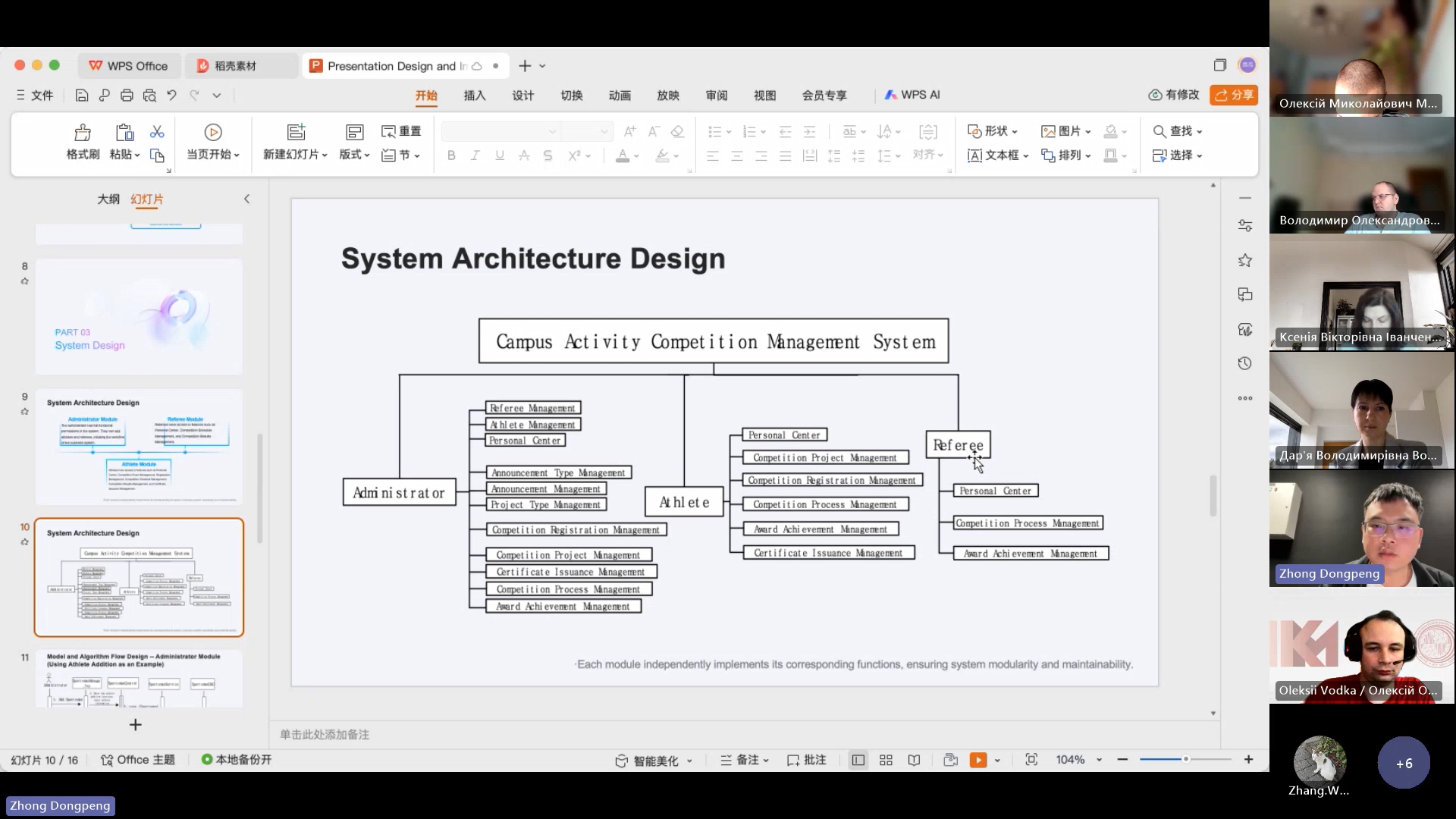Click the zoom slider in status bar
The image size is (1456, 819).
pyautogui.click(x=1185, y=759)
